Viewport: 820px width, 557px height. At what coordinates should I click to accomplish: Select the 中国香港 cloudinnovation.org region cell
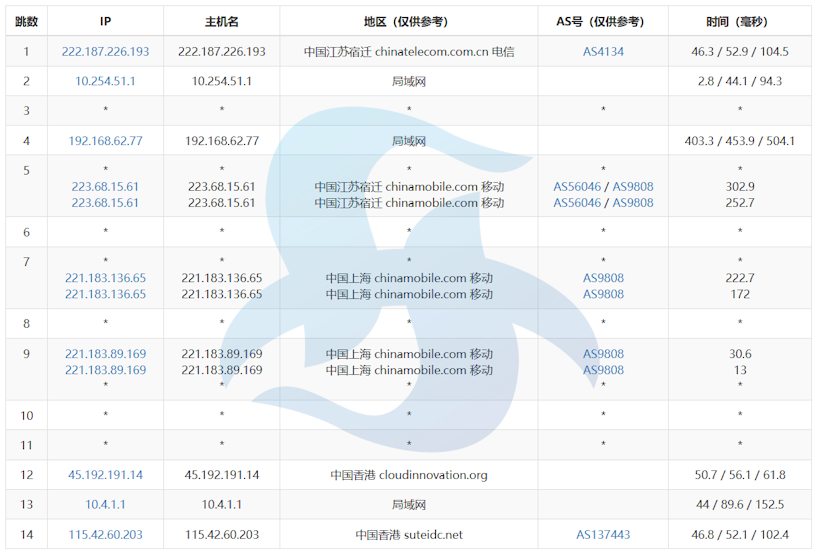tap(409, 475)
